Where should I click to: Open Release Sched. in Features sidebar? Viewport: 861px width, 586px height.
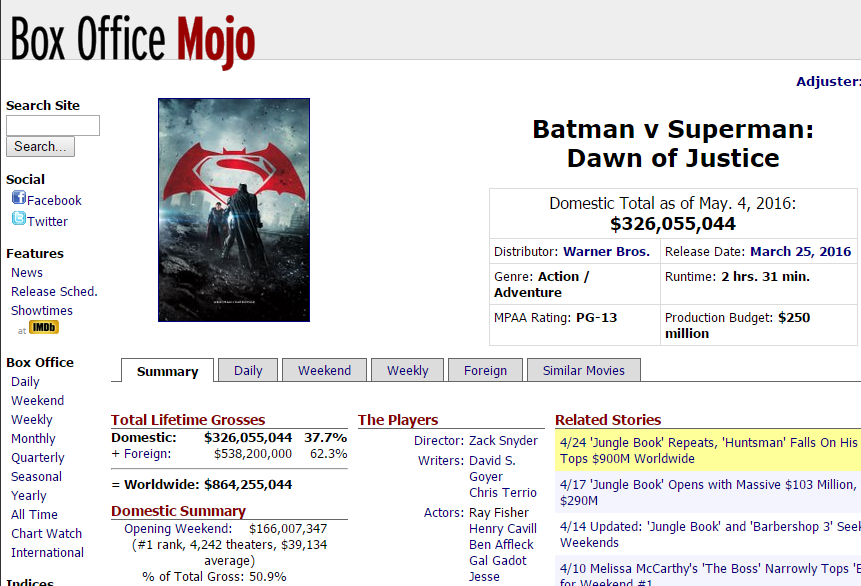[x=54, y=292]
